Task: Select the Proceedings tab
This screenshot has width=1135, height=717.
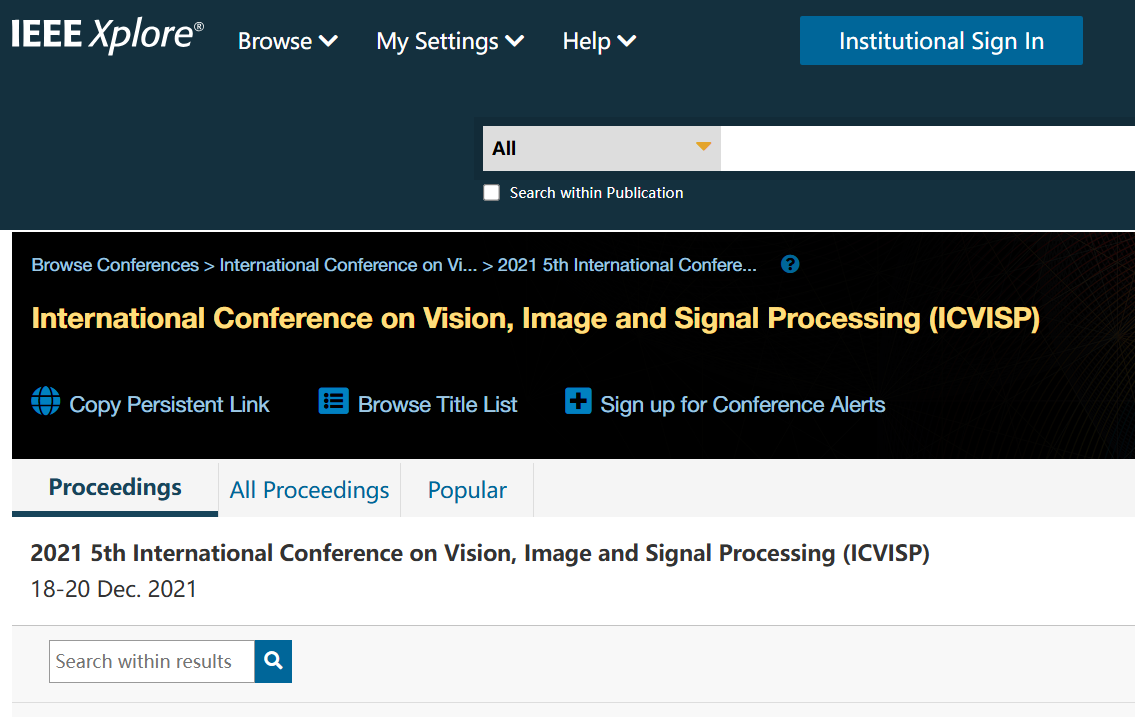Action: click(x=115, y=487)
